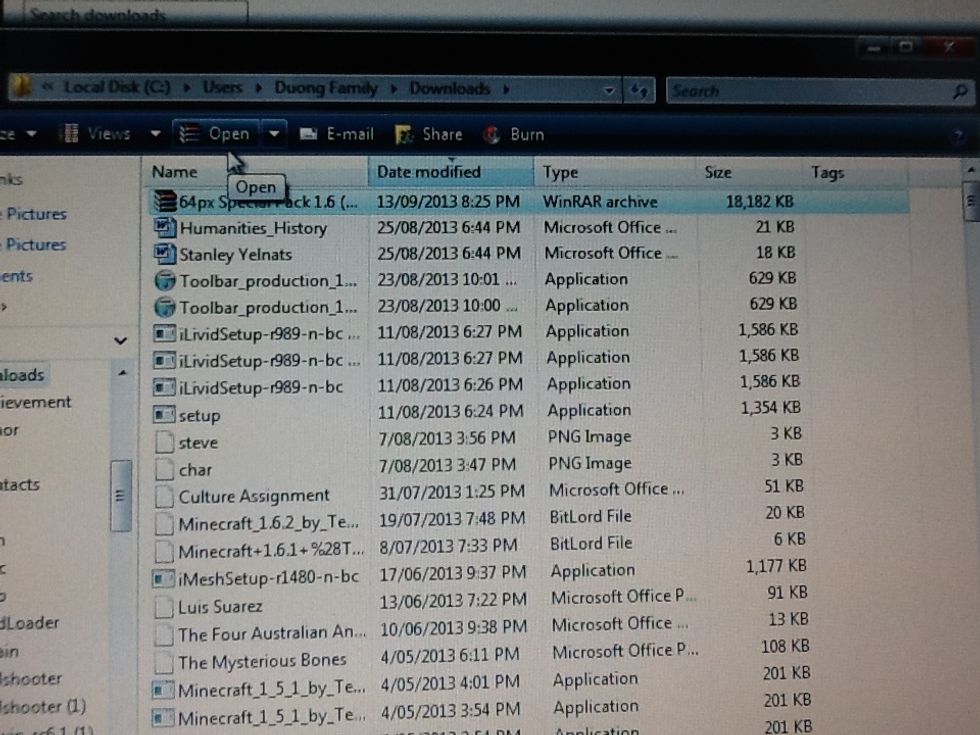Expand the breadcrumb arrow after Users
The width and height of the screenshot is (980, 735).
[x=258, y=88]
